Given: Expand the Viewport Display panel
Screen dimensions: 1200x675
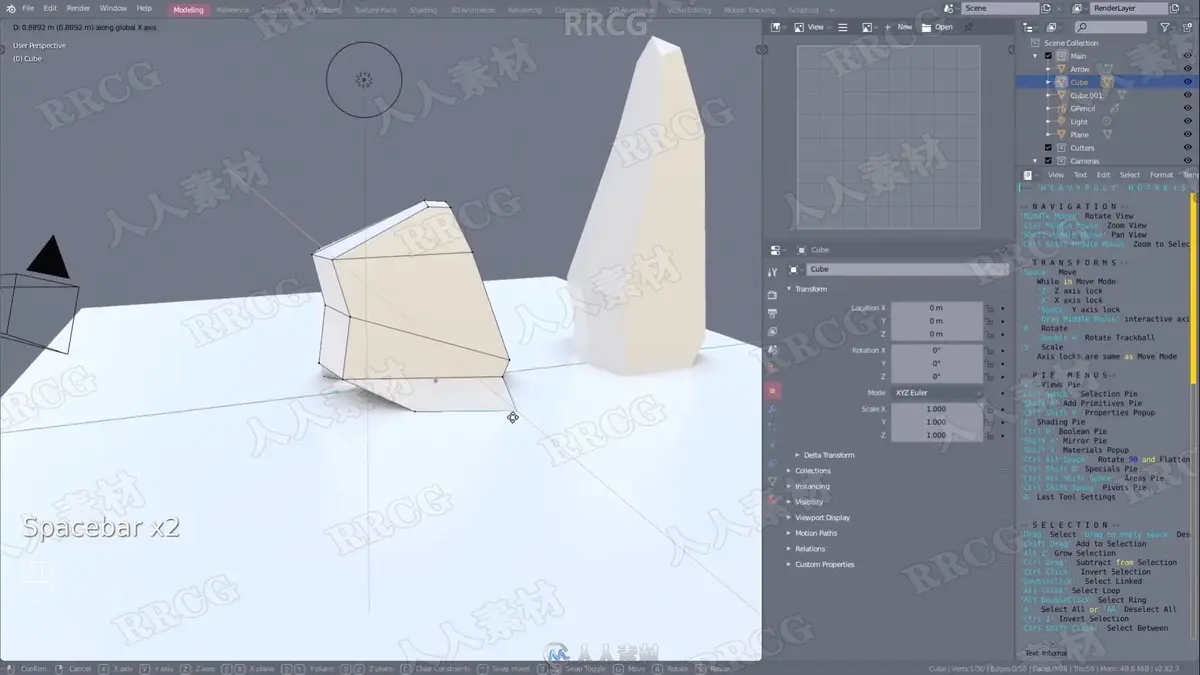Looking at the screenshot, I should click(823, 518).
